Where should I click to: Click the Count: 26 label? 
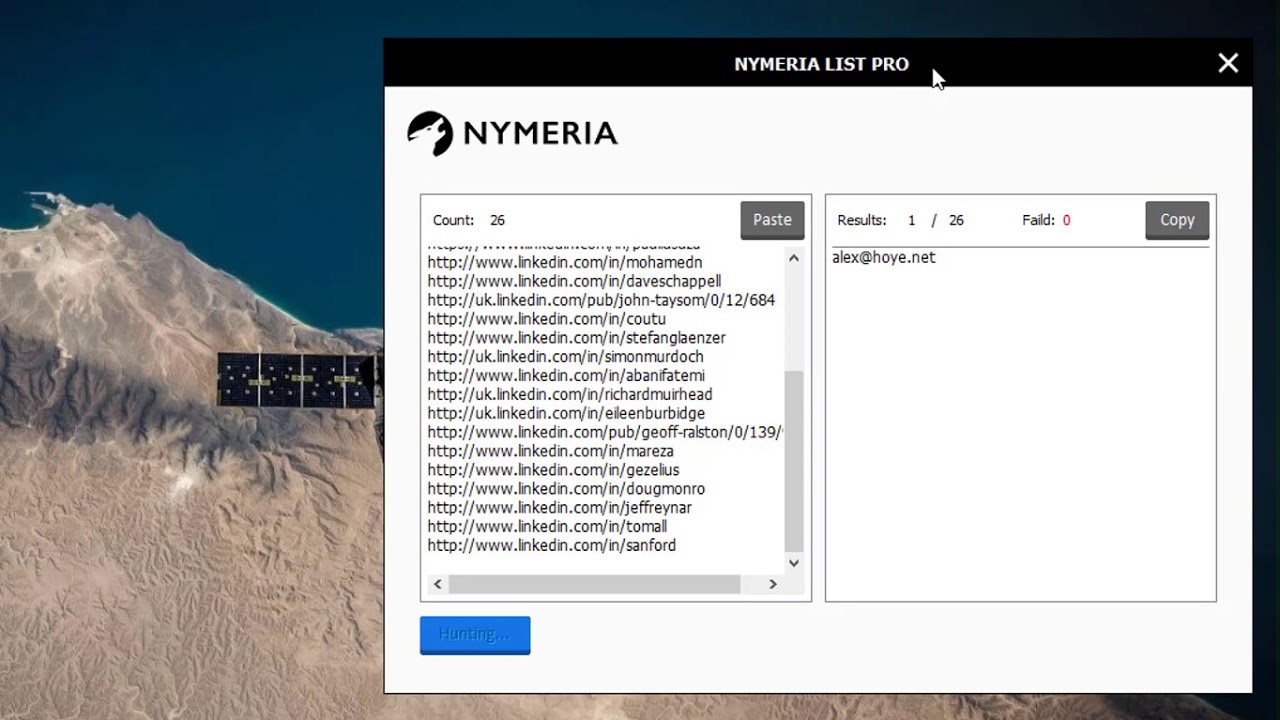469,220
